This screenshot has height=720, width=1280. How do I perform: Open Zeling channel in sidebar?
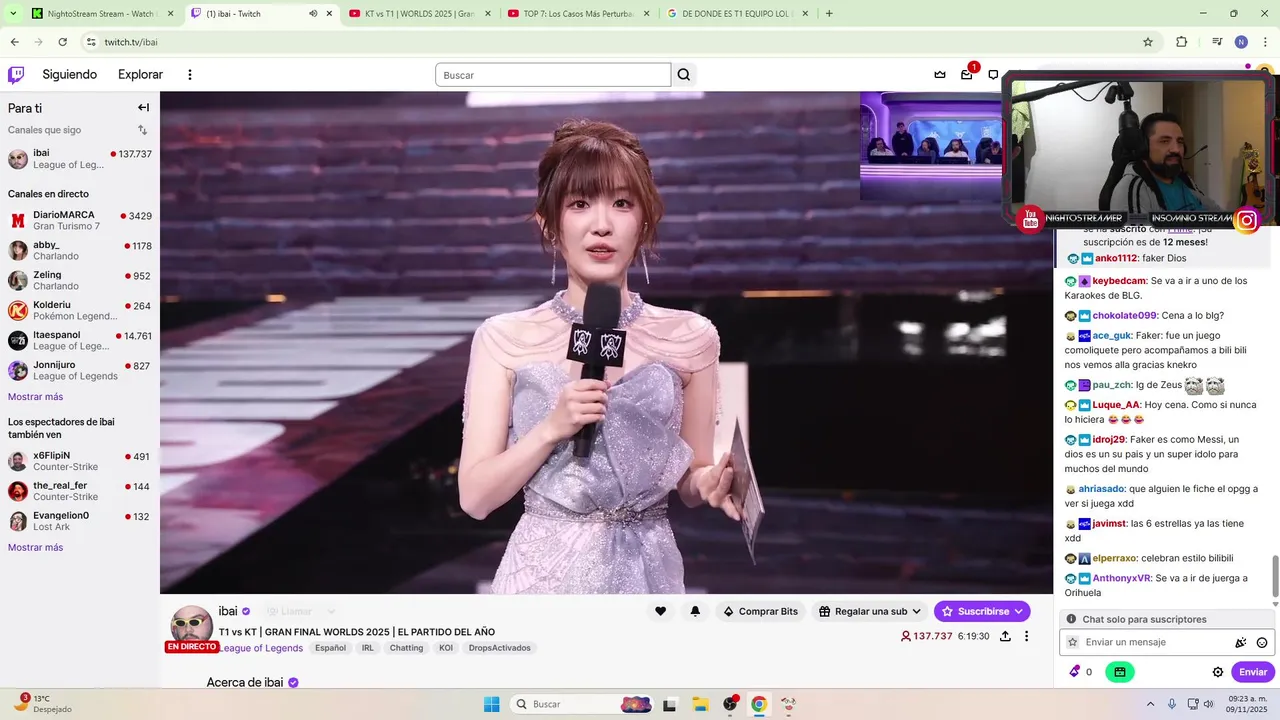click(x=80, y=280)
